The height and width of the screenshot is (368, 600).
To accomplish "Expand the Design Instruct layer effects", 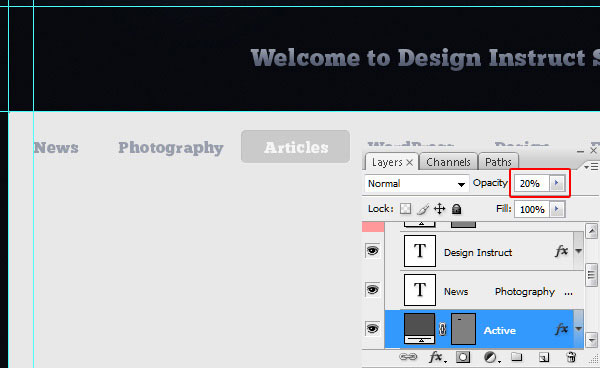I will pyautogui.click(x=579, y=251).
